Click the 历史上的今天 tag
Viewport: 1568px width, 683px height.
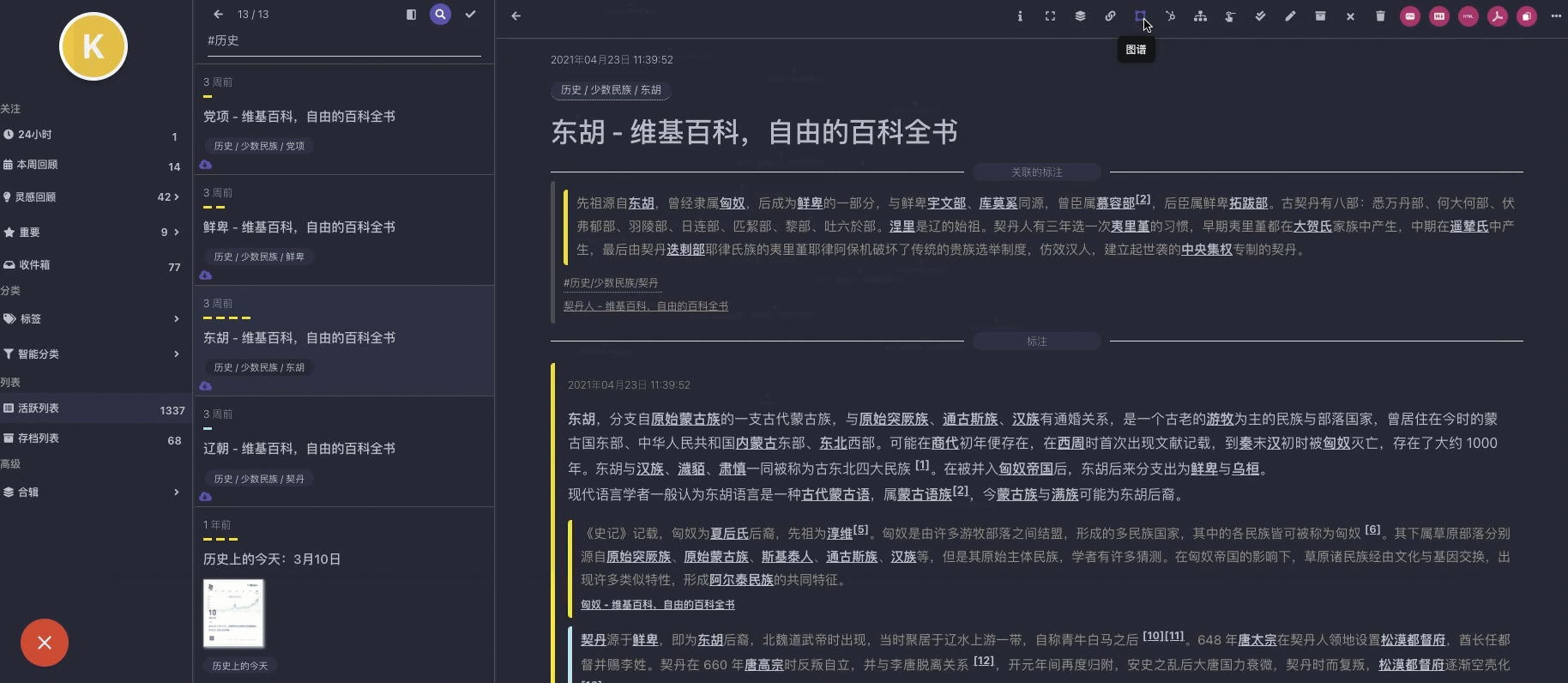pos(240,666)
